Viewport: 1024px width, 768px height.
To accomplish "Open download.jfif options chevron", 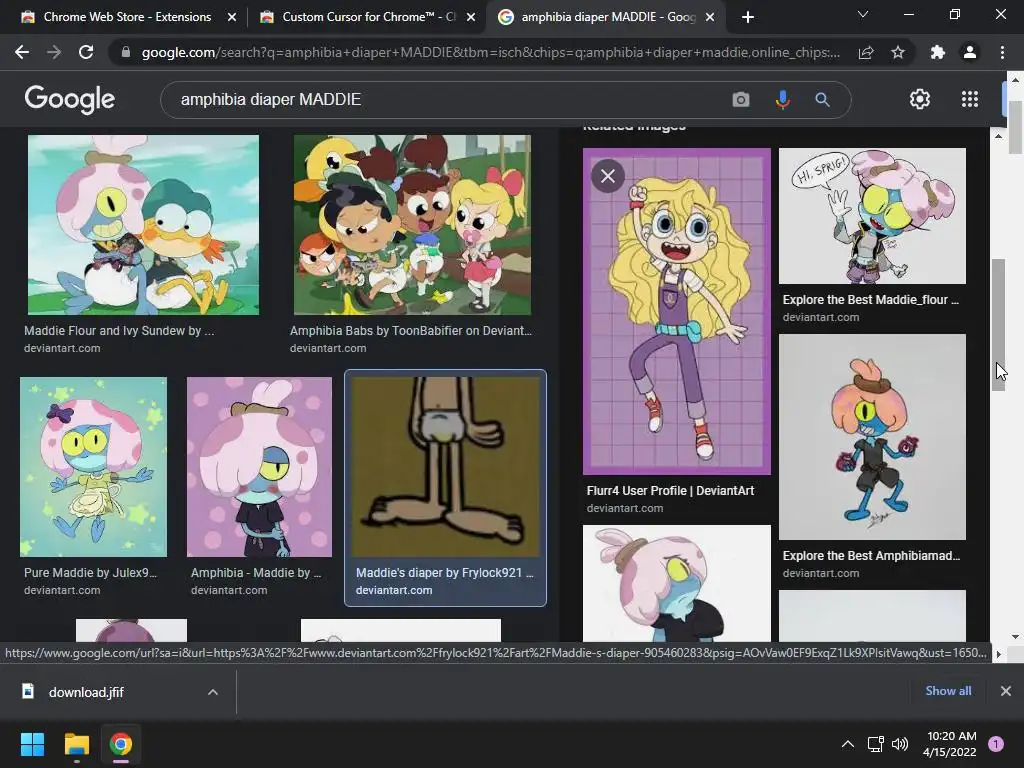I will pyautogui.click(x=213, y=692).
